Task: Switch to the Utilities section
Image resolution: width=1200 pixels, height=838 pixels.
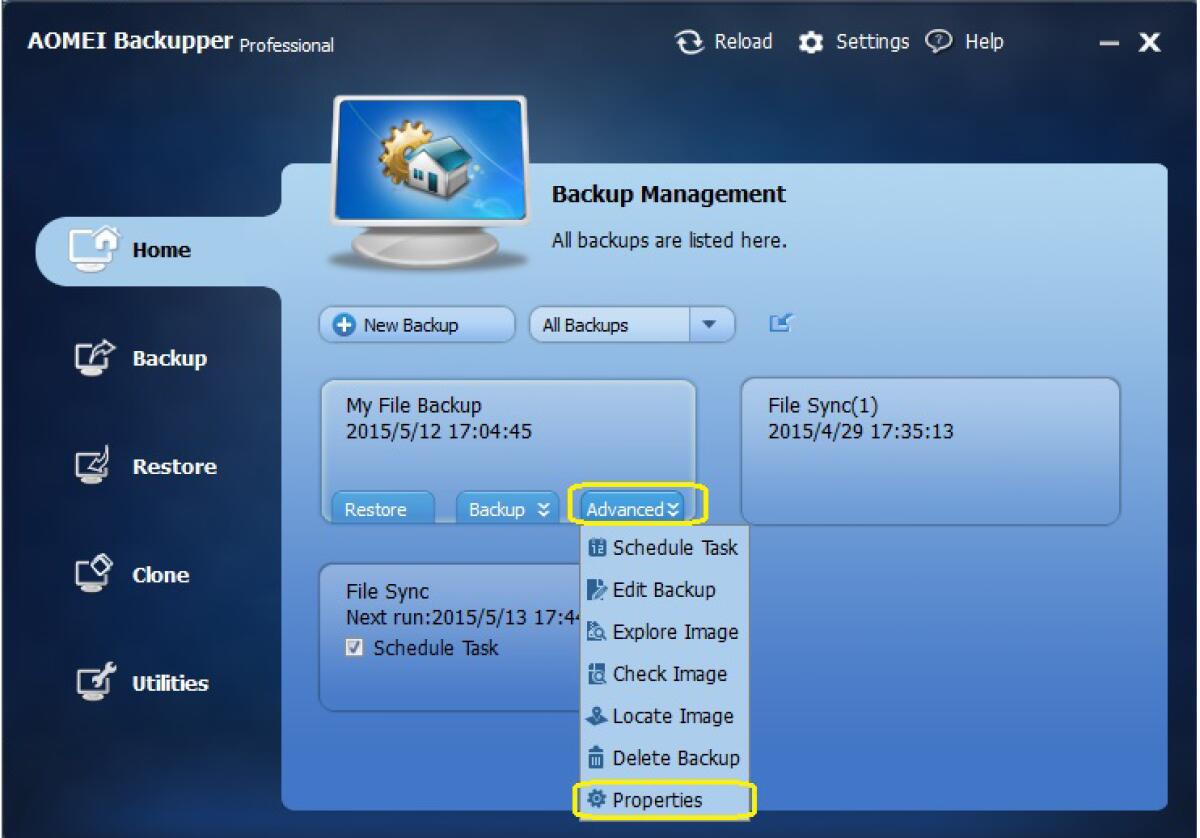Action: (170, 683)
